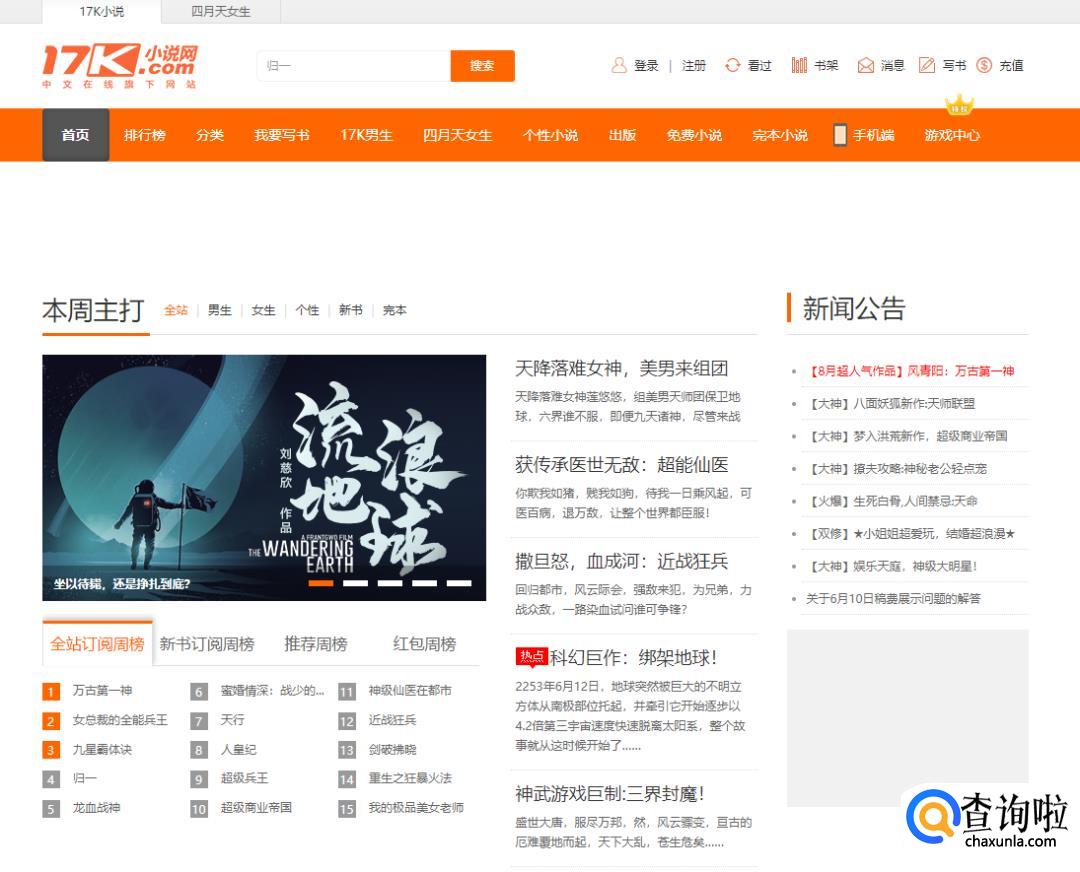1080x872 pixels.
Task: Open news item 八面妖狐新作:天师联盟
Action: [x=891, y=403]
